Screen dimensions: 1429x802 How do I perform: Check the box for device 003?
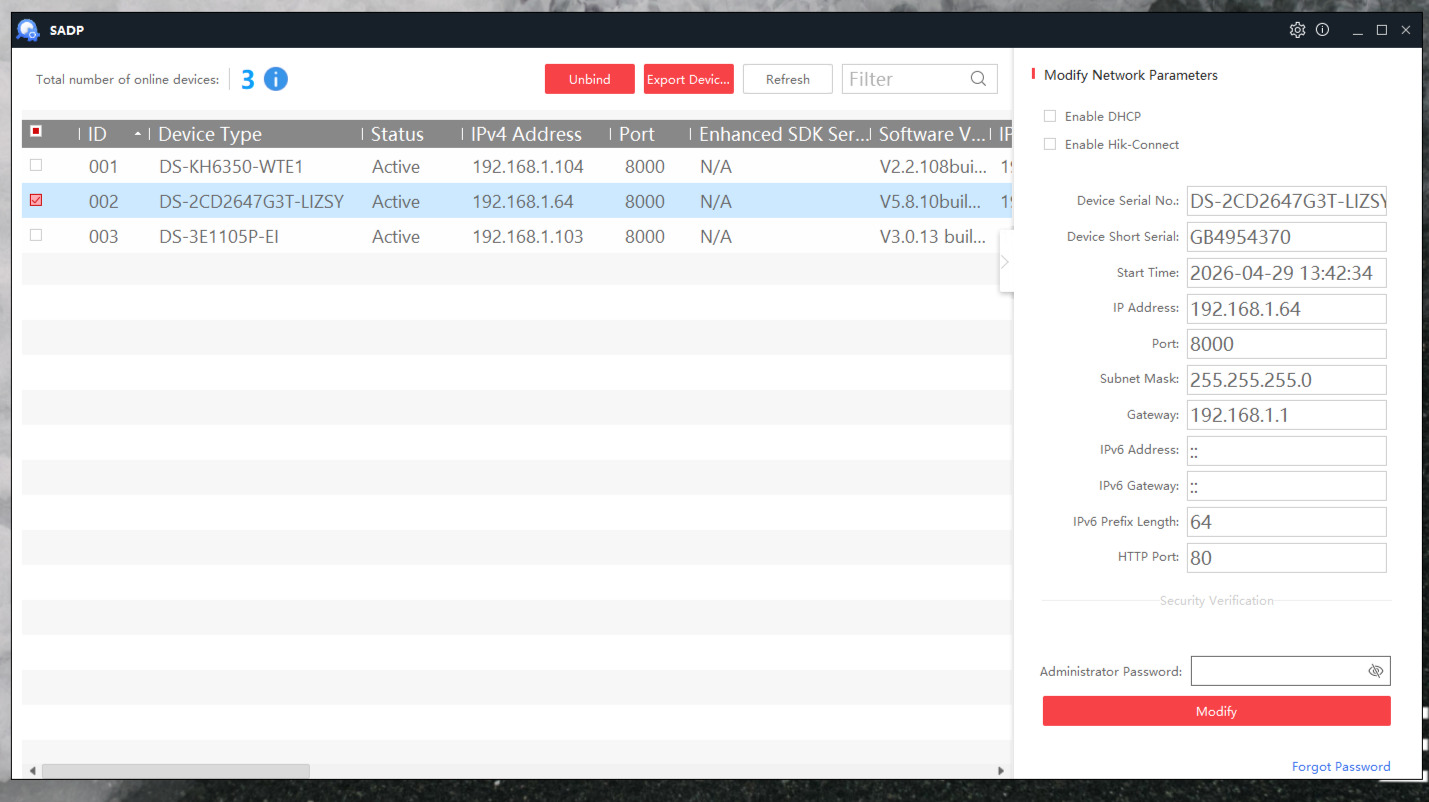[36, 235]
